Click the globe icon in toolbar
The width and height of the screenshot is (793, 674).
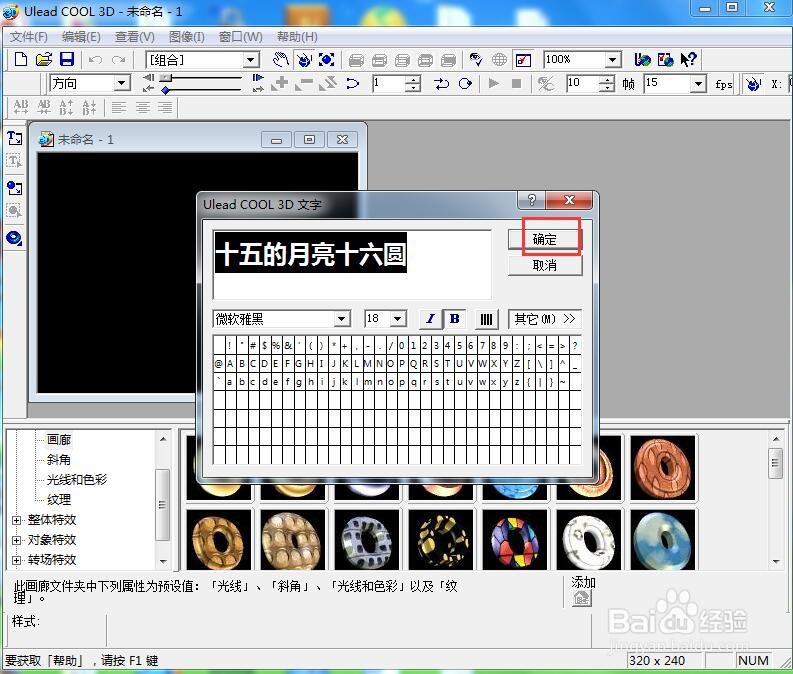[499, 60]
